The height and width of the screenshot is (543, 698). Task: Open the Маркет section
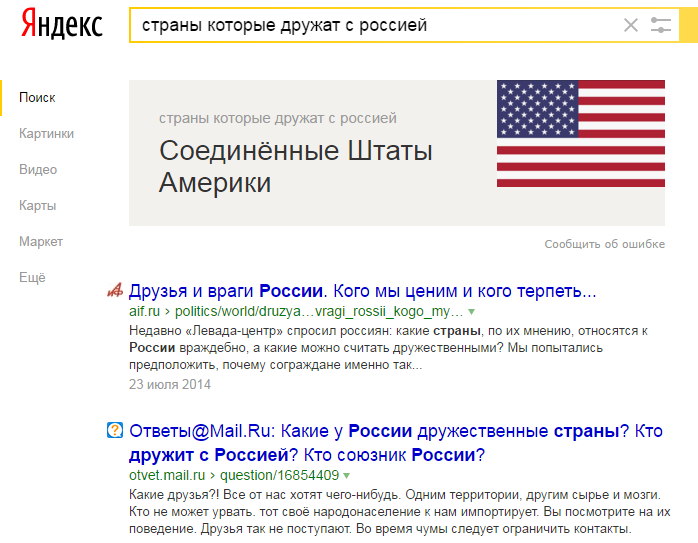(x=41, y=242)
